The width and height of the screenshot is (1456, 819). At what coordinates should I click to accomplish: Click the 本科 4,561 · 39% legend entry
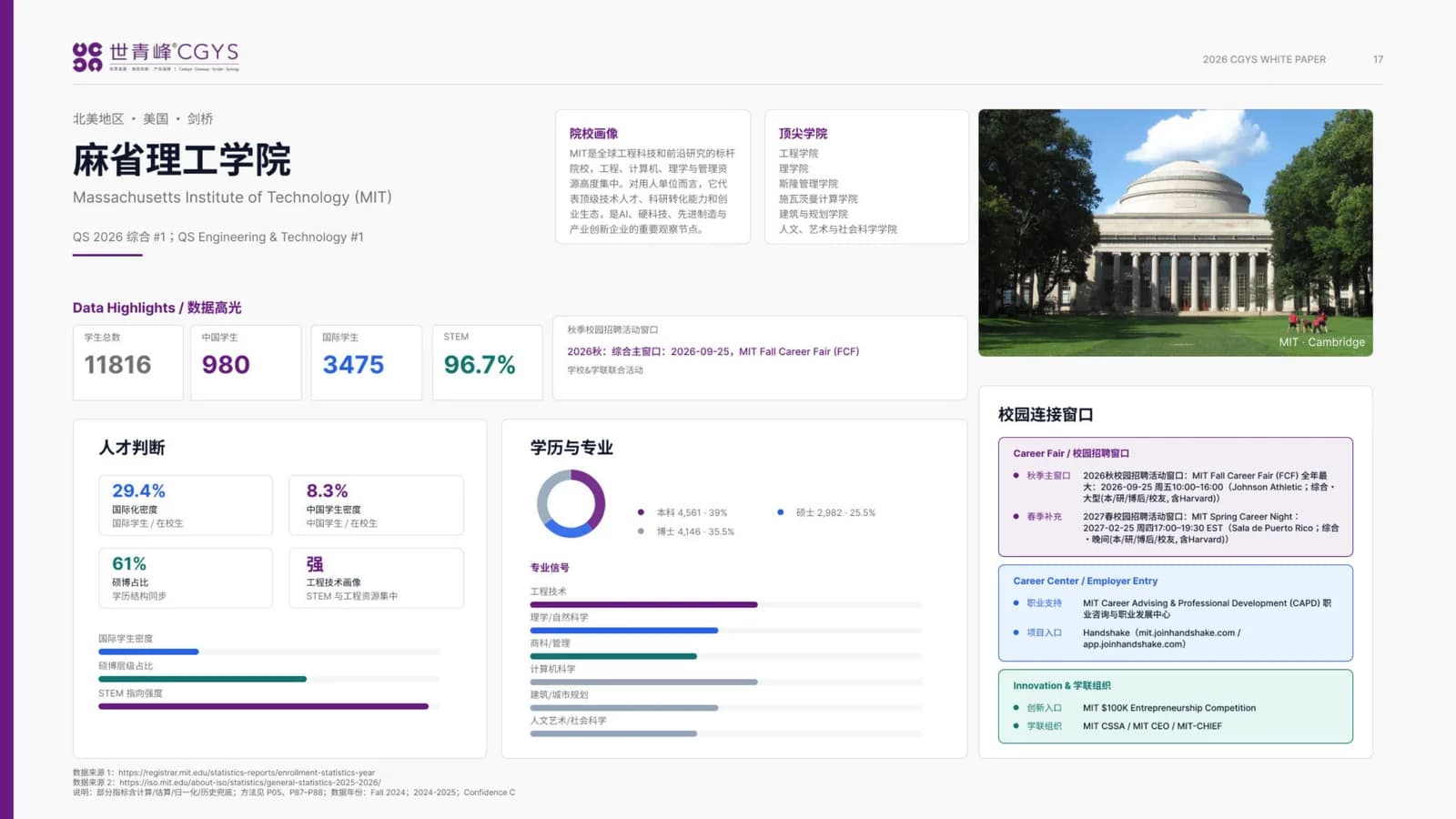(682, 512)
